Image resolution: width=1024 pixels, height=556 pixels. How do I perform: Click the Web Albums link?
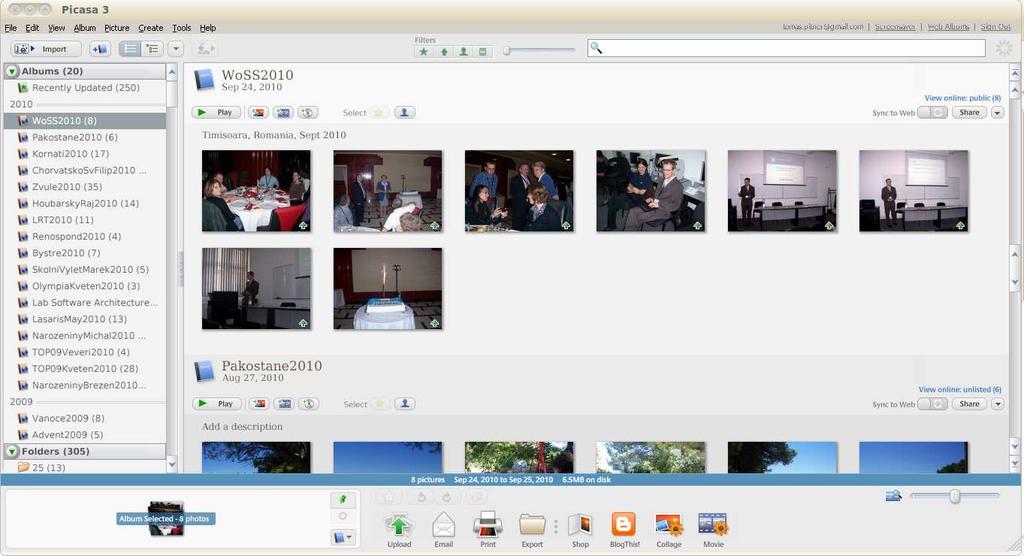(948, 27)
